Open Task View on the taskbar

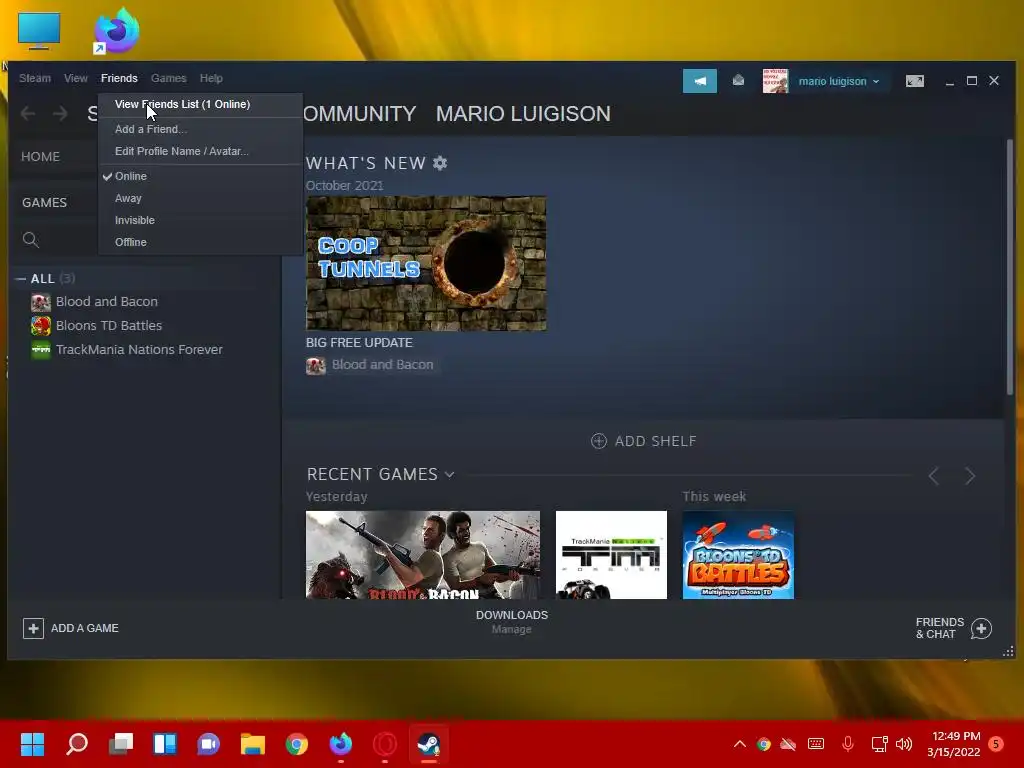(121, 744)
